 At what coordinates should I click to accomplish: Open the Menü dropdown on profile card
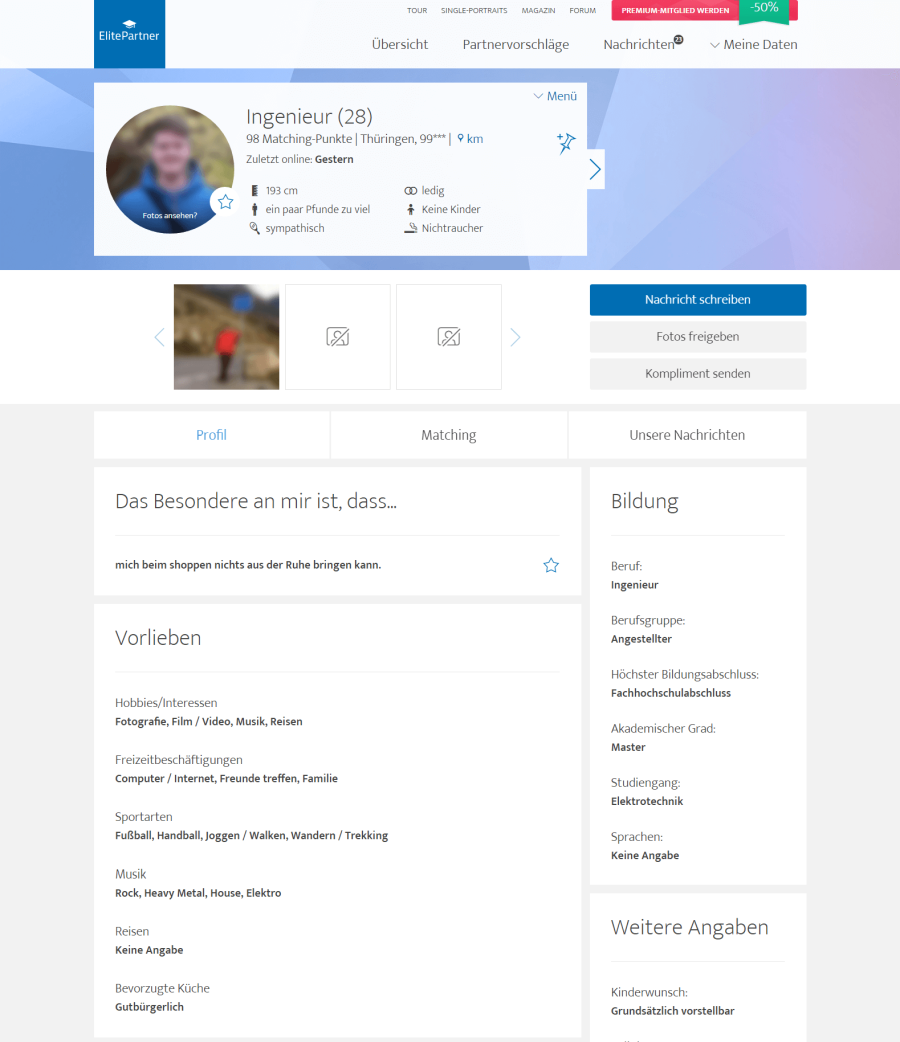coord(555,96)
